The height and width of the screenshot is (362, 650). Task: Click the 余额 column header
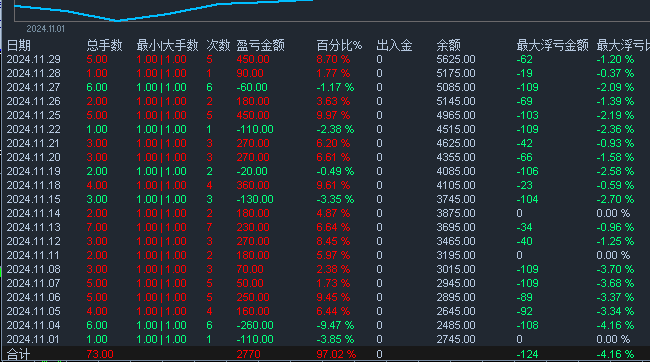449,46
